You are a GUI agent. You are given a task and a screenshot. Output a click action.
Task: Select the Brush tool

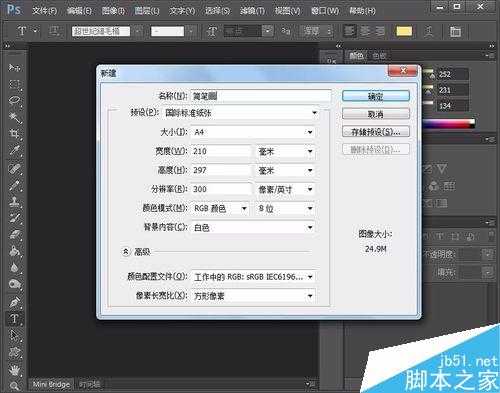(14, 185)
